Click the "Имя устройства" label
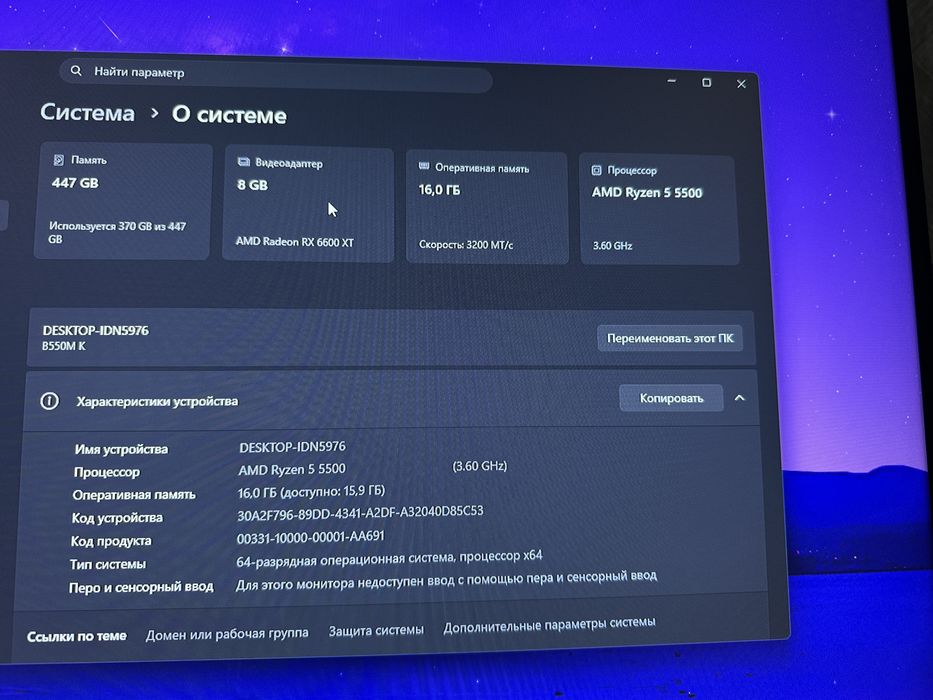 click(121, 449)
